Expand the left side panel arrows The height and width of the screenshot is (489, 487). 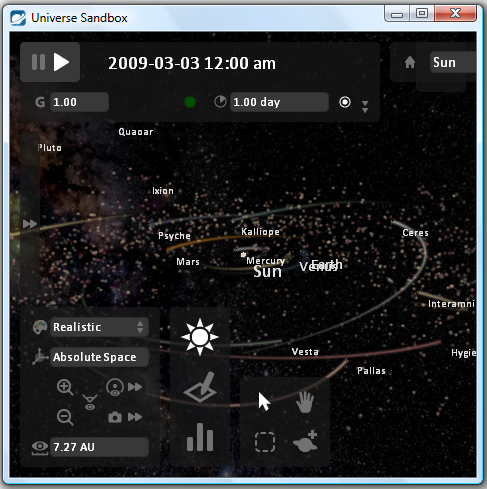coord(30,224)
